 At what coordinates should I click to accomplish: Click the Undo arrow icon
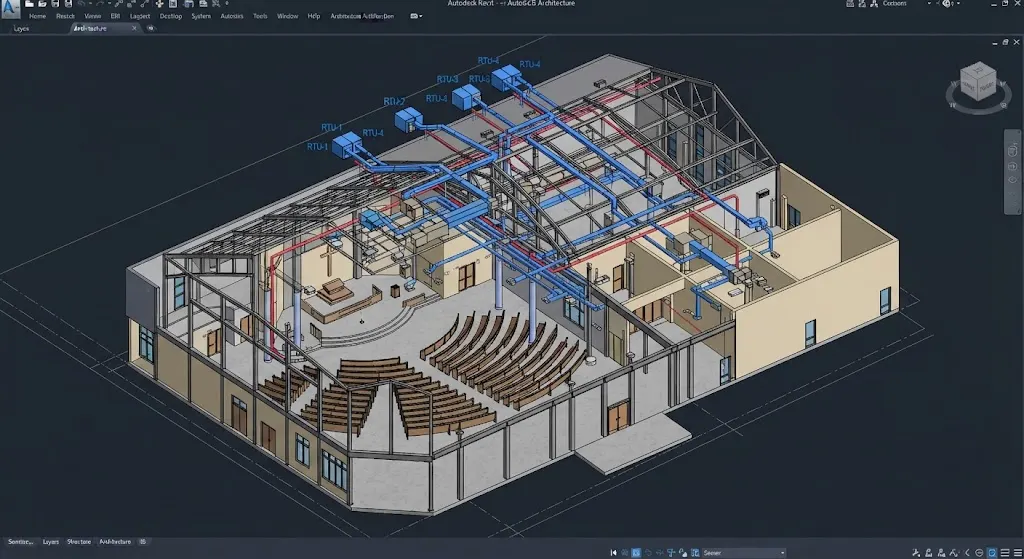[x=82, y=4]
